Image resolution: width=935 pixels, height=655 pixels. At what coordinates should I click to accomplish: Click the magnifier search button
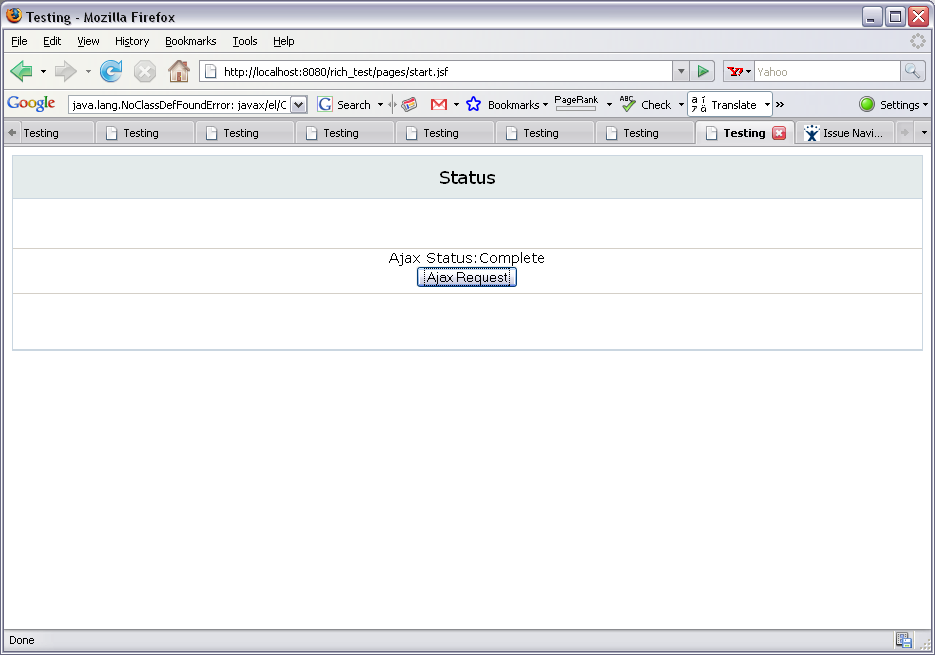[912, 72]
